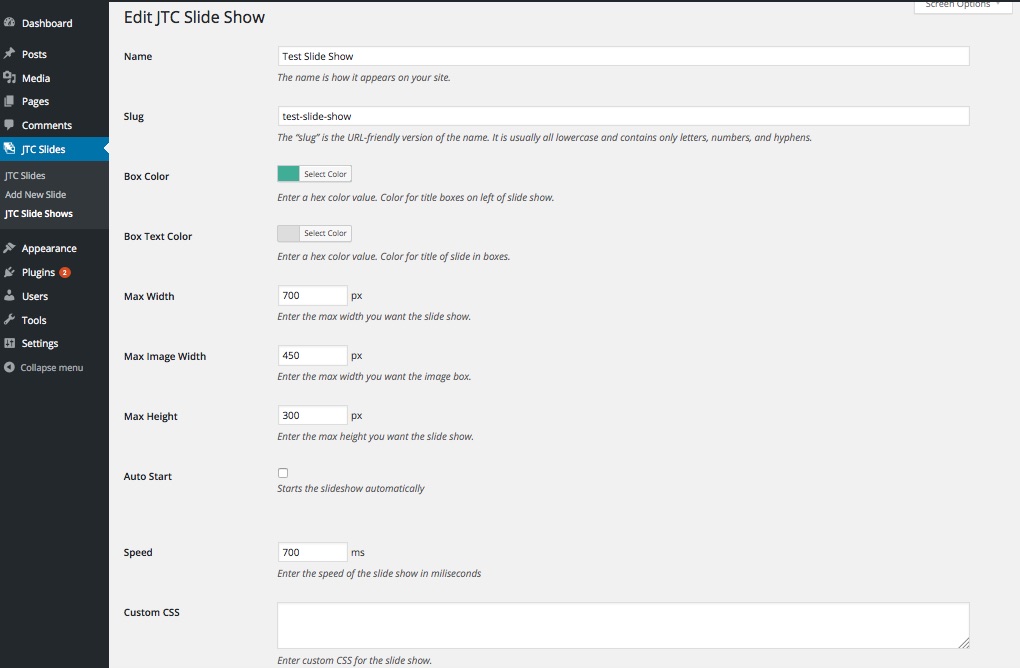
Task: Focus the Max Image Width field
Action: pos(312,355)
